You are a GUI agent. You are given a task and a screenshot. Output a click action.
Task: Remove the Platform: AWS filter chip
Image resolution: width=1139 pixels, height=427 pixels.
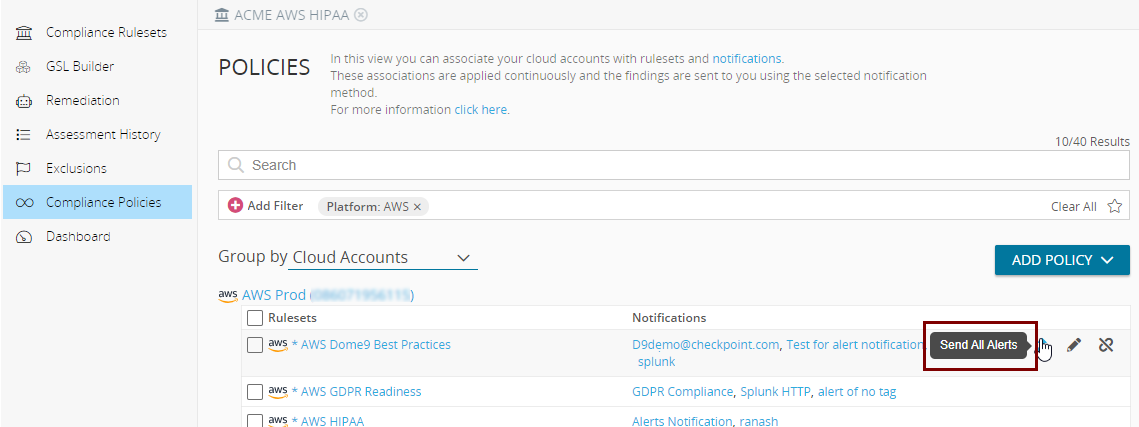point(417,207)
